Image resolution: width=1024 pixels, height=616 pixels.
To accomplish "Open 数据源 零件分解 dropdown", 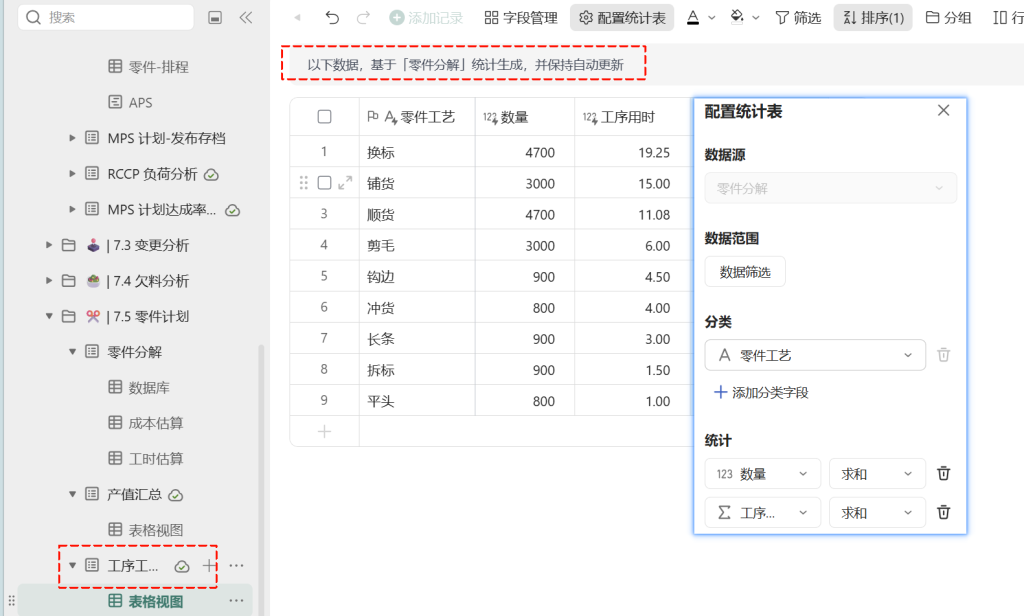I will click(x=831, y=188).
